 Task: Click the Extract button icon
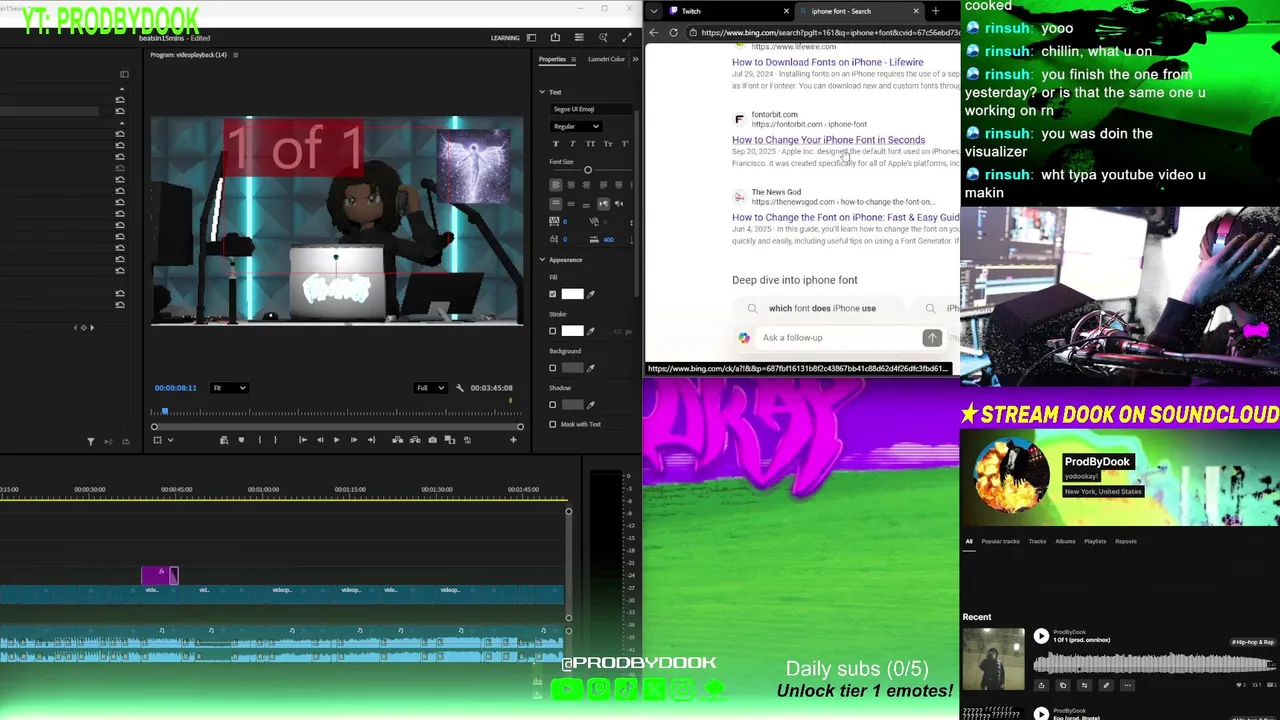pos(415,440)
